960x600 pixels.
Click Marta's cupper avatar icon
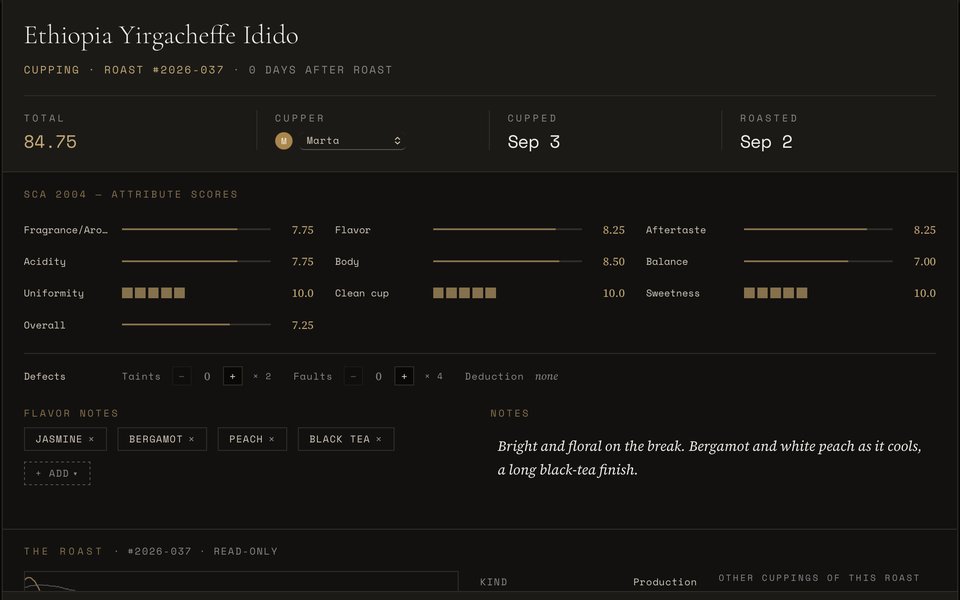283,141
